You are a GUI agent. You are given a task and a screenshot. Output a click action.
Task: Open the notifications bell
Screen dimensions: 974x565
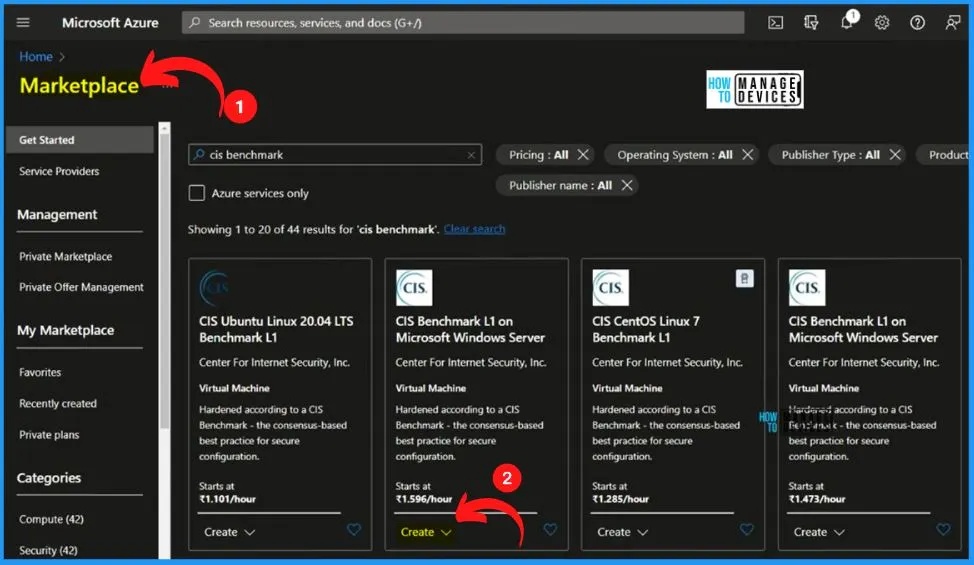click(847, 22)
